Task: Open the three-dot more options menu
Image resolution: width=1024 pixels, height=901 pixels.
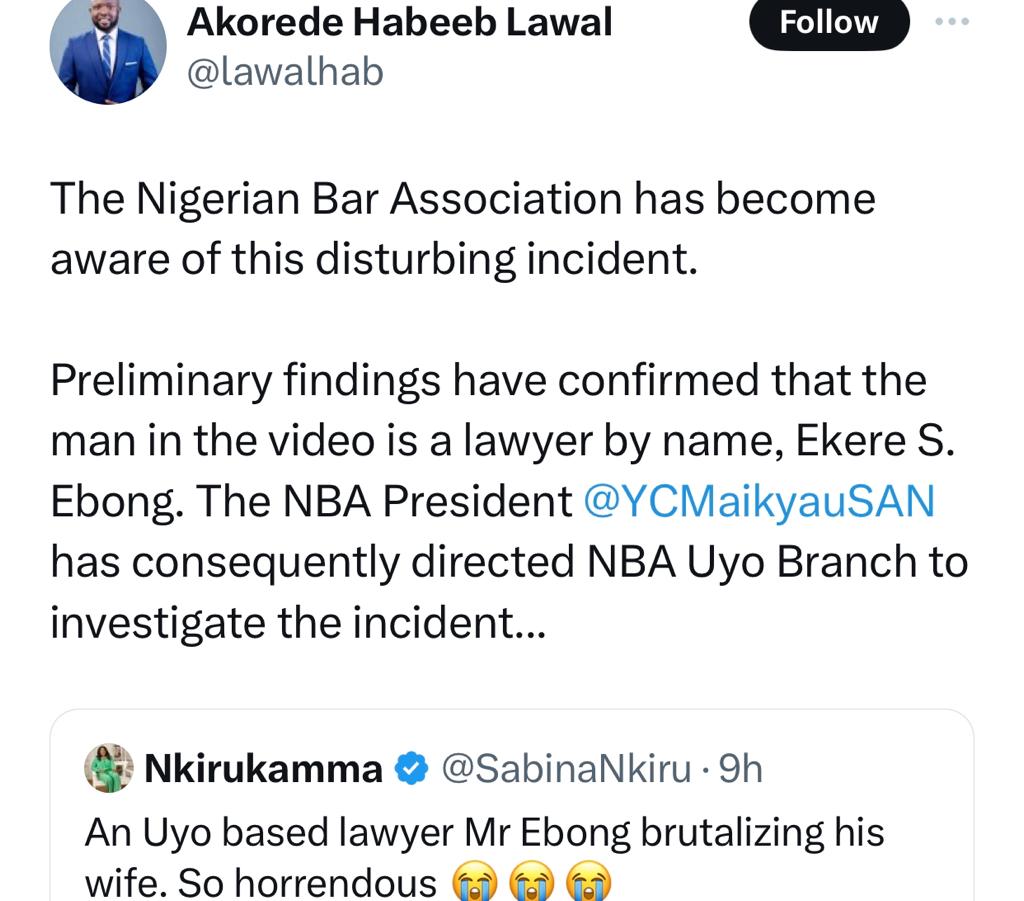Action: [951, 22]
